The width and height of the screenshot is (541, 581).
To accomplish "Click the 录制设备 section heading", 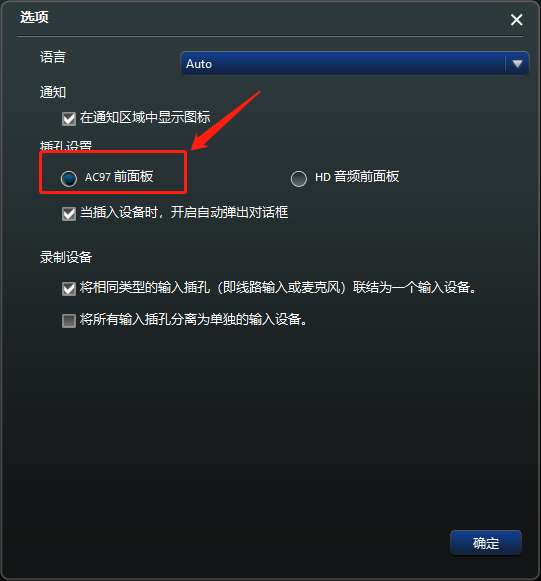I will (66, 257).
